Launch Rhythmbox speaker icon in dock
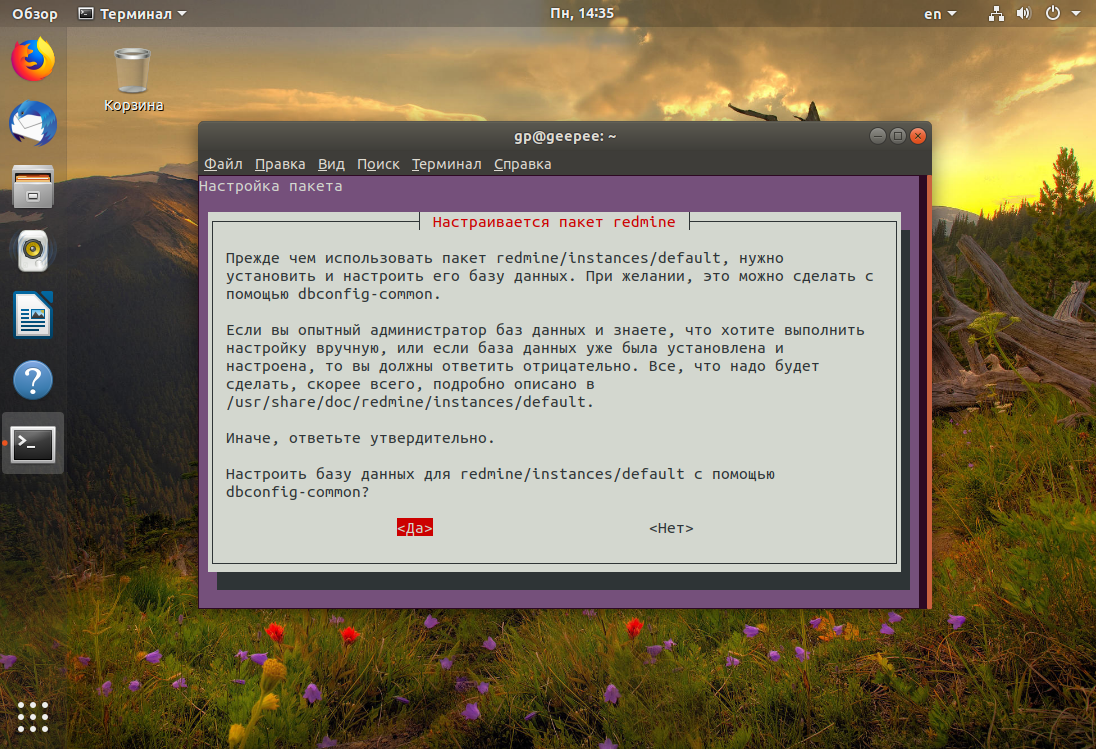Image resolution: width=1096 pixels, height=749 pixels. 33,250
